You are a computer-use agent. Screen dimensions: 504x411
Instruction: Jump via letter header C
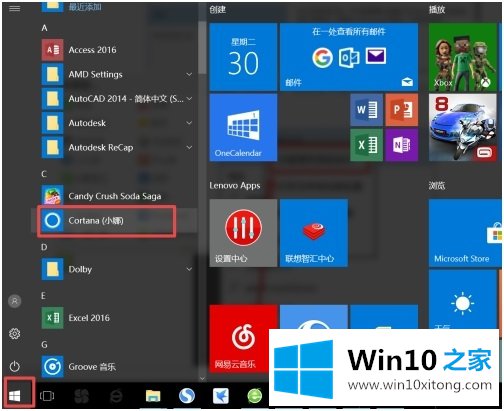pos(44,174)
